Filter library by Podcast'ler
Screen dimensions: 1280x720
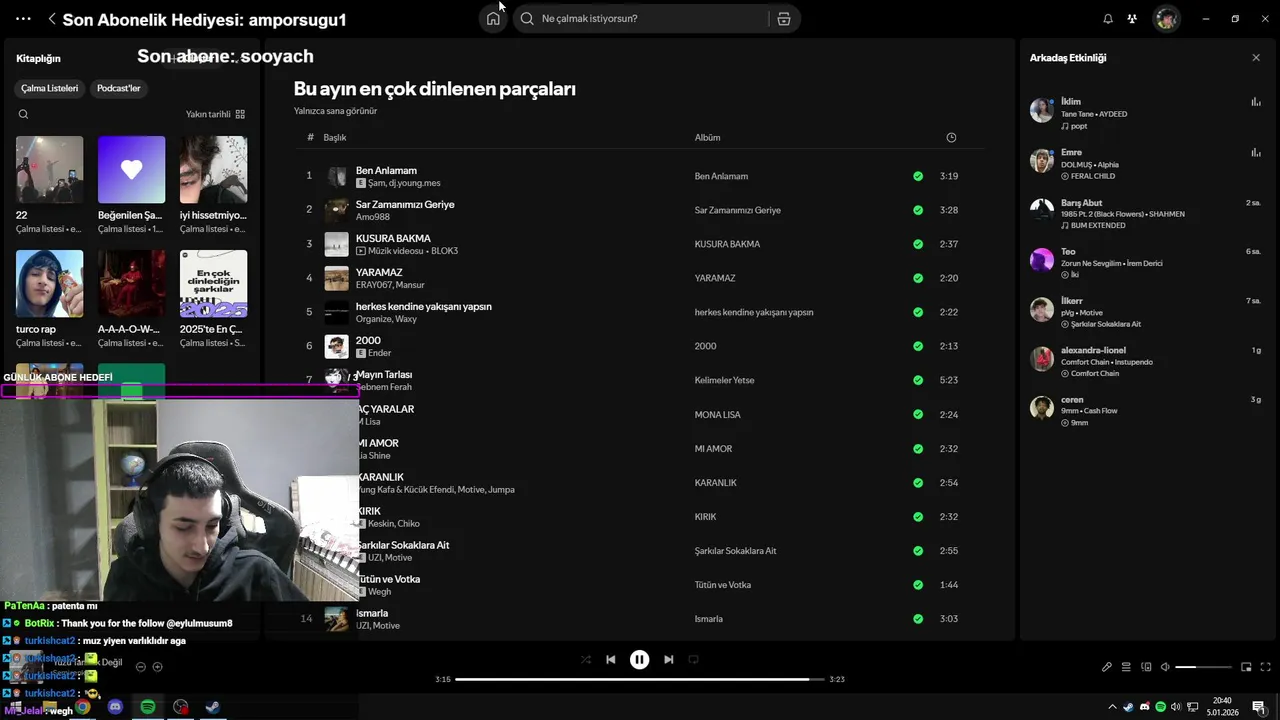pos(118,88)
